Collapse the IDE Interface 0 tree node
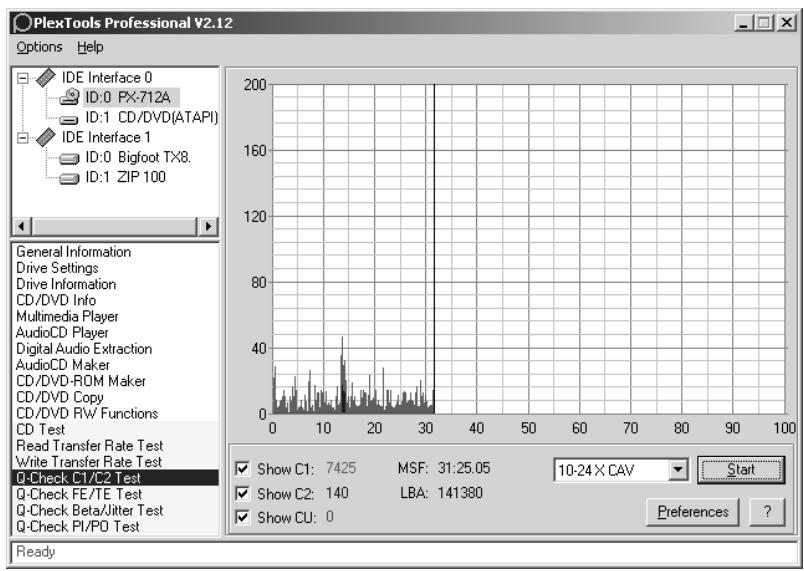This screenshot has height=571, width=804. (x=23, y=78)
